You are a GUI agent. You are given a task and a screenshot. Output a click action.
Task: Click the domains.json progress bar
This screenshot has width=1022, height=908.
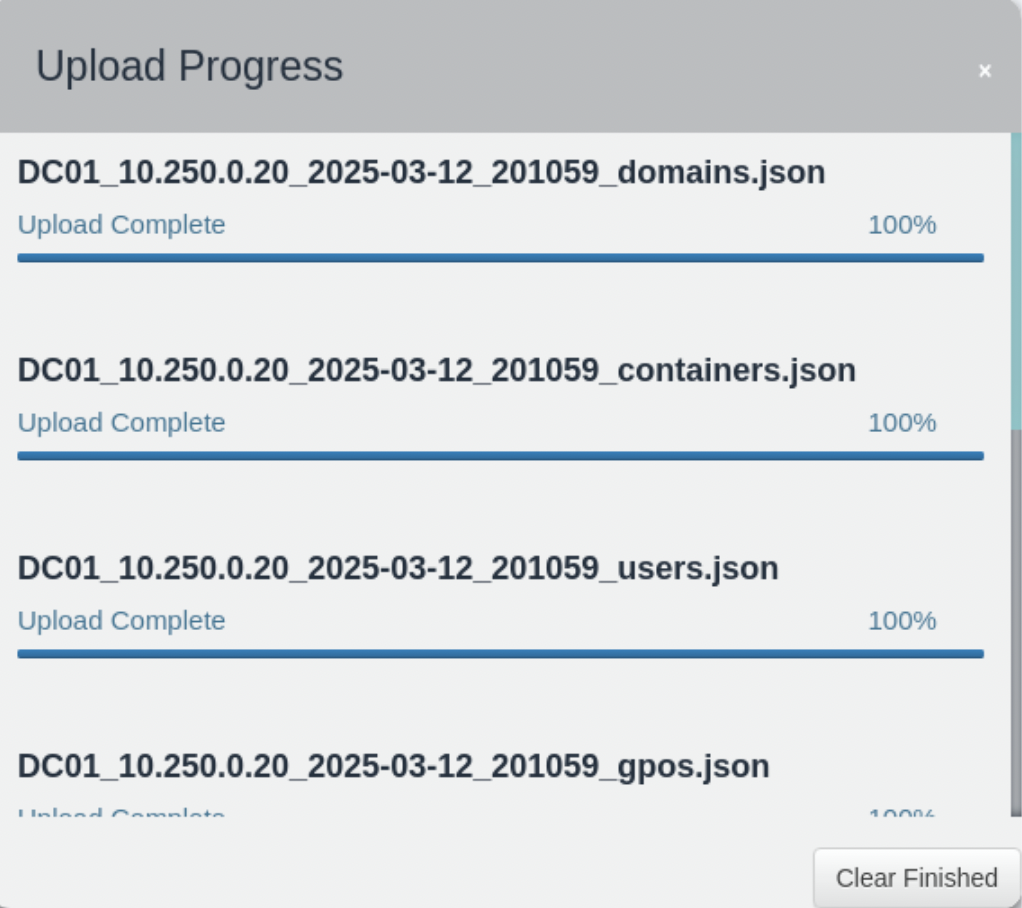coord(500,258)
